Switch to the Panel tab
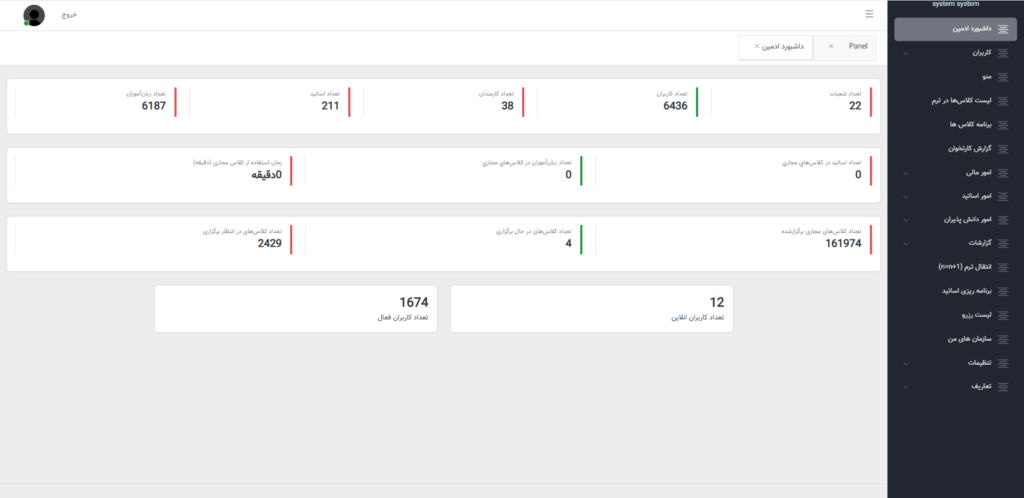 [857, 46]
